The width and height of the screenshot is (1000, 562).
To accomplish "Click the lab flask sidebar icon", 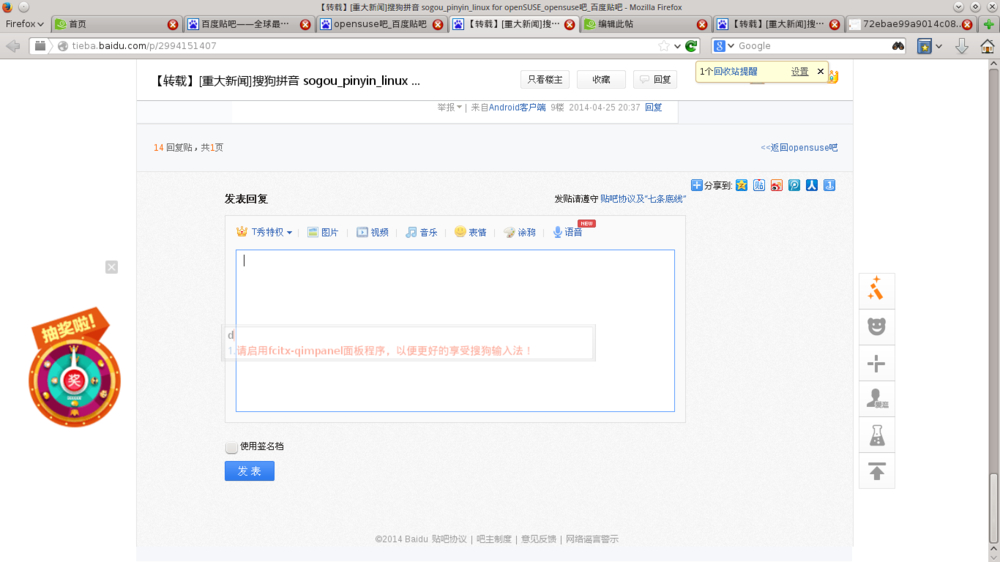I will click(x=876, y=435).
